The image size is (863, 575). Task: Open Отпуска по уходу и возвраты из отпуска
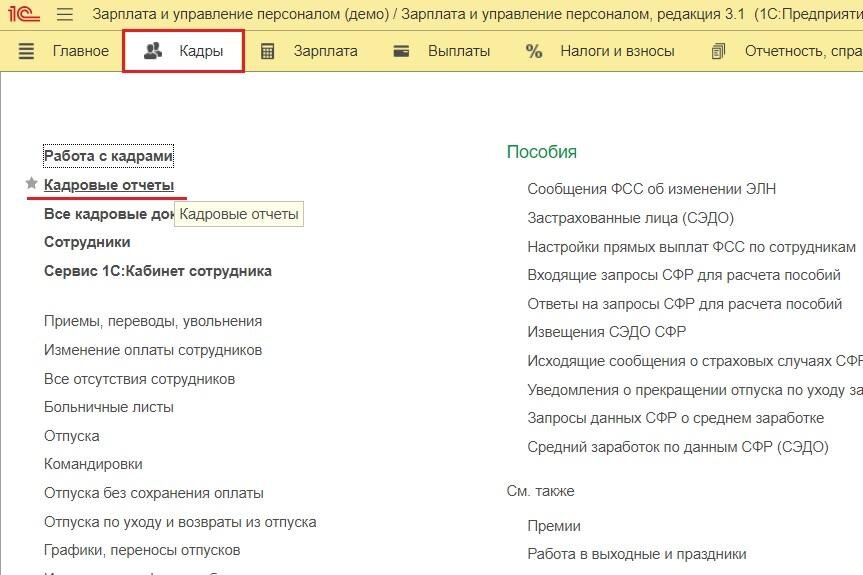(180, 522)
